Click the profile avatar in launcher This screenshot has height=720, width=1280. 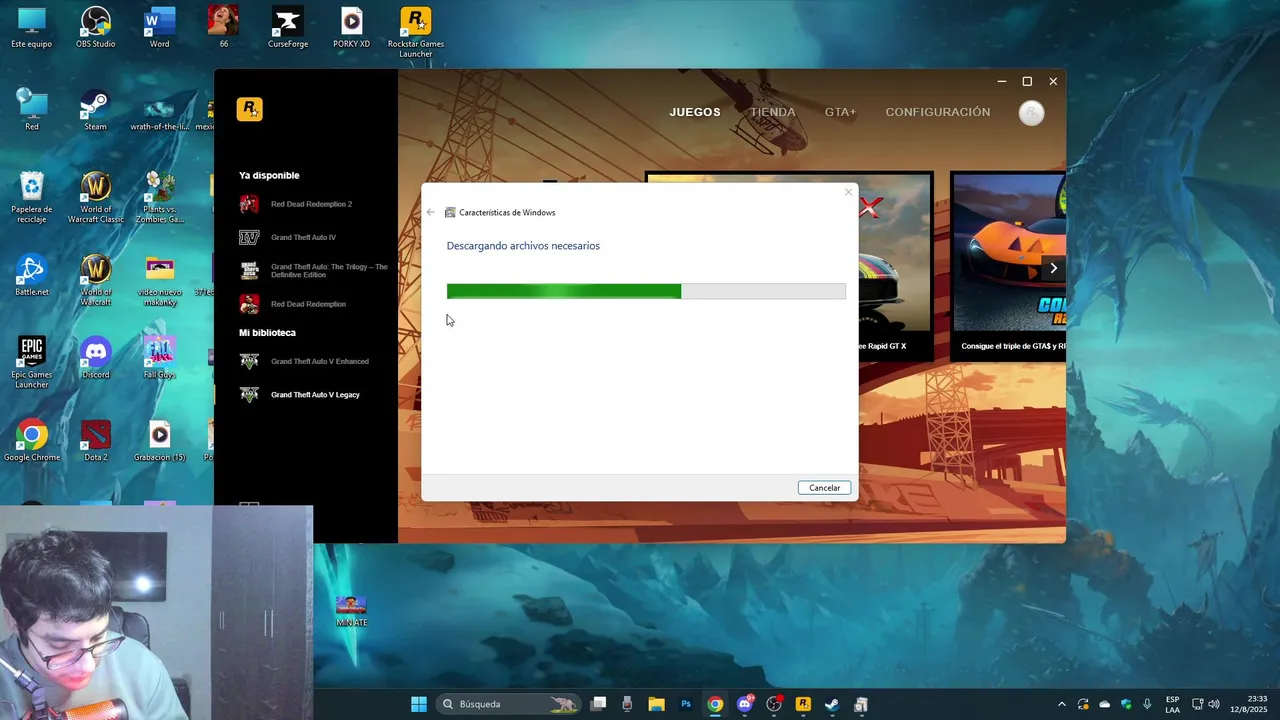1031,113
